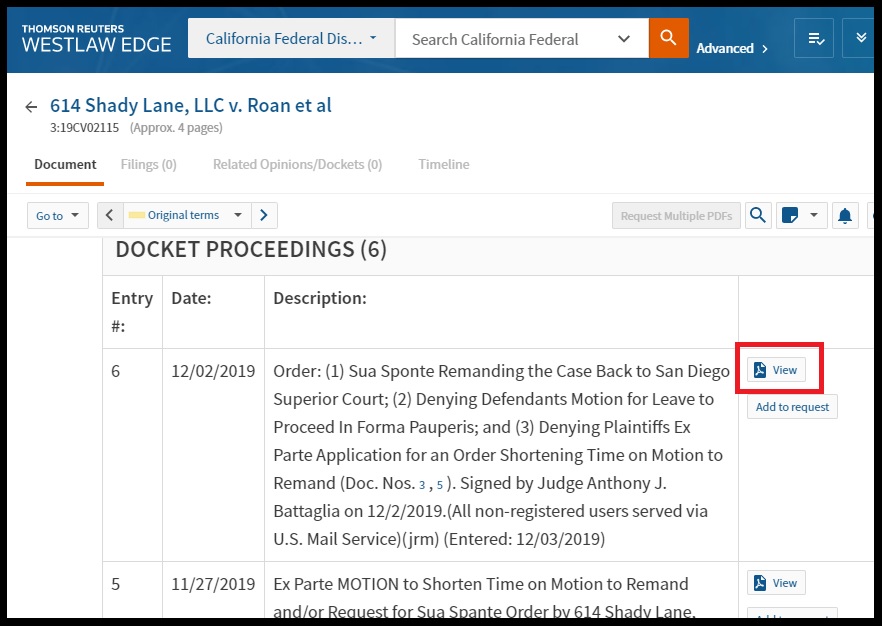The image size is (882, 626).
Task: Search within document using the magnifier icon
Action: point(758,215)
